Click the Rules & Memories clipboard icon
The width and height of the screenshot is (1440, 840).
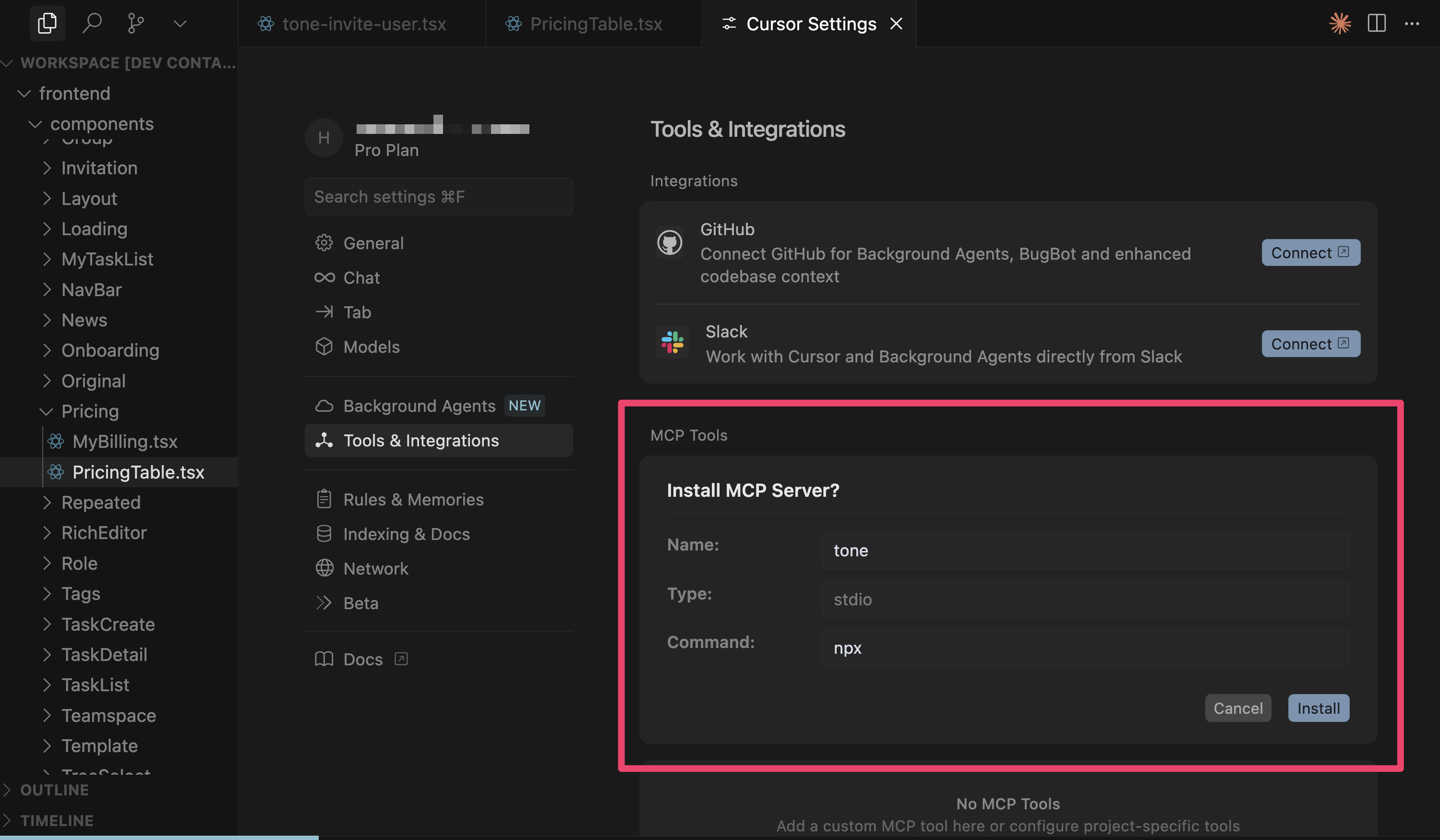[324, 499]
